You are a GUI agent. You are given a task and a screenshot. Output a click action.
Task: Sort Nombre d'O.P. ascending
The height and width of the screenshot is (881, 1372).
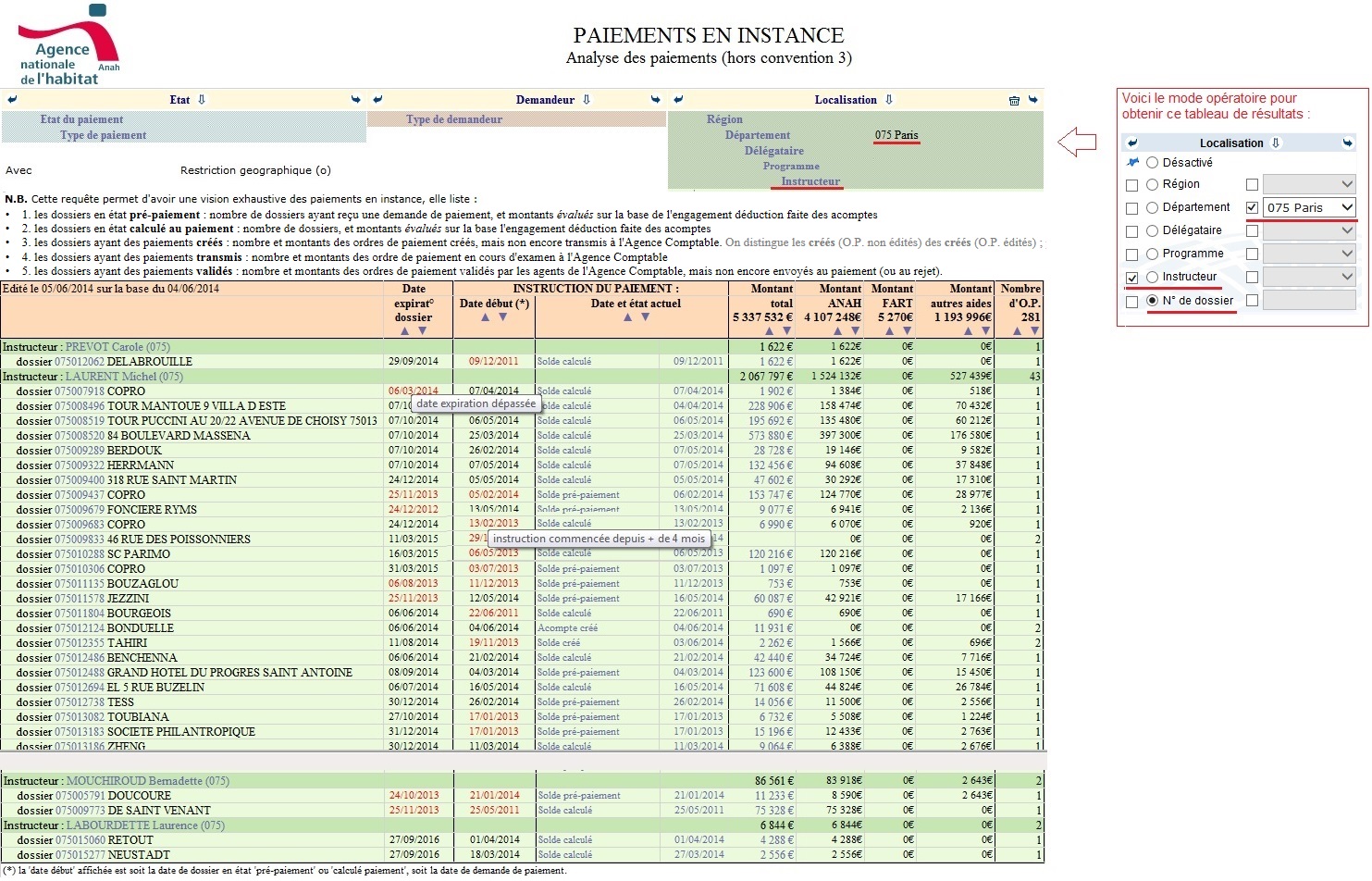(1017, 331)
